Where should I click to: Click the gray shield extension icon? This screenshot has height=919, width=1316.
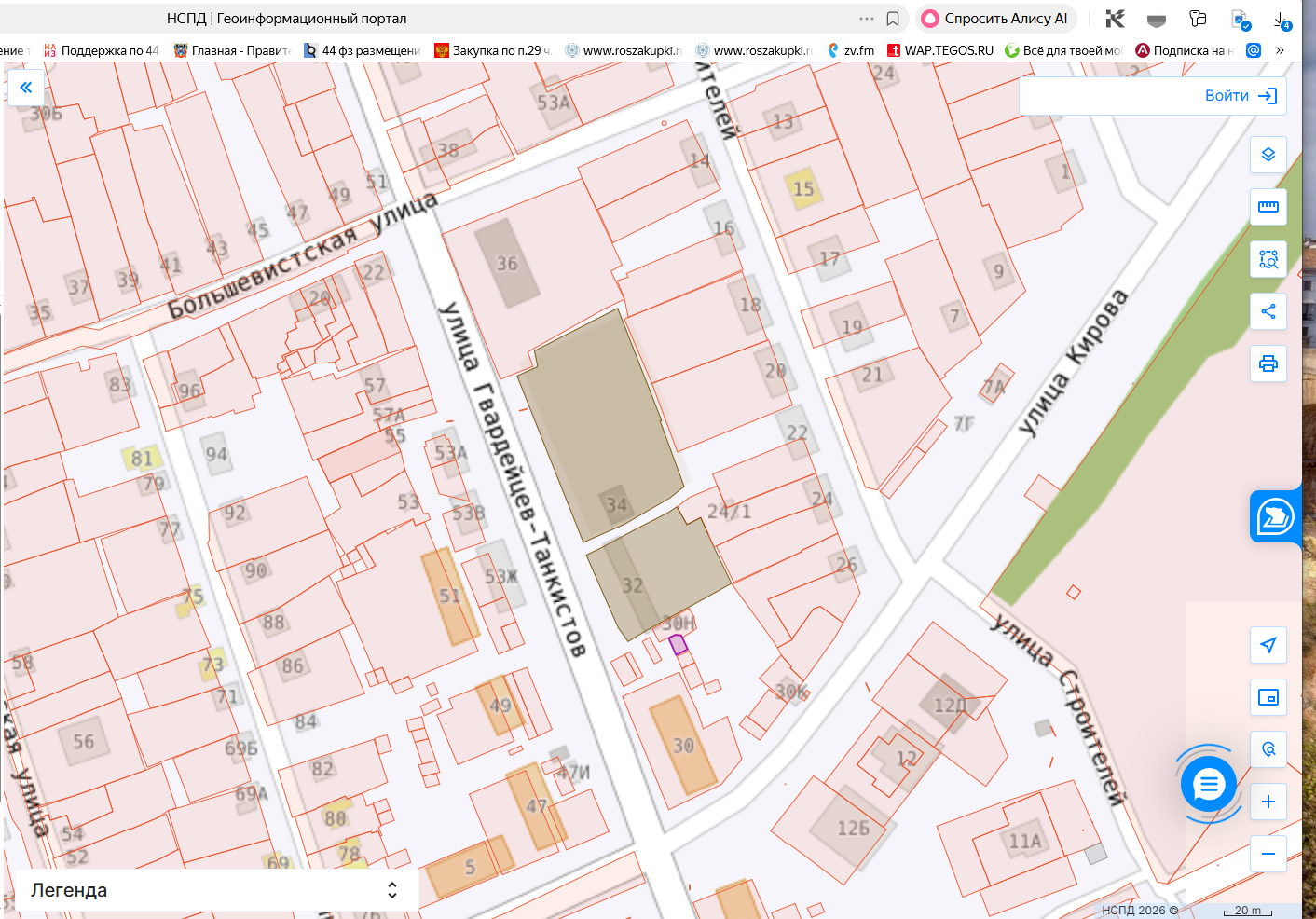[x=1157, y=20]
